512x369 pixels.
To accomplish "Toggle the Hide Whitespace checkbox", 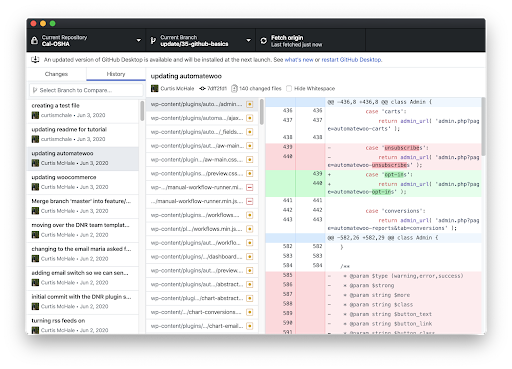I will click(x=289, y=88).
